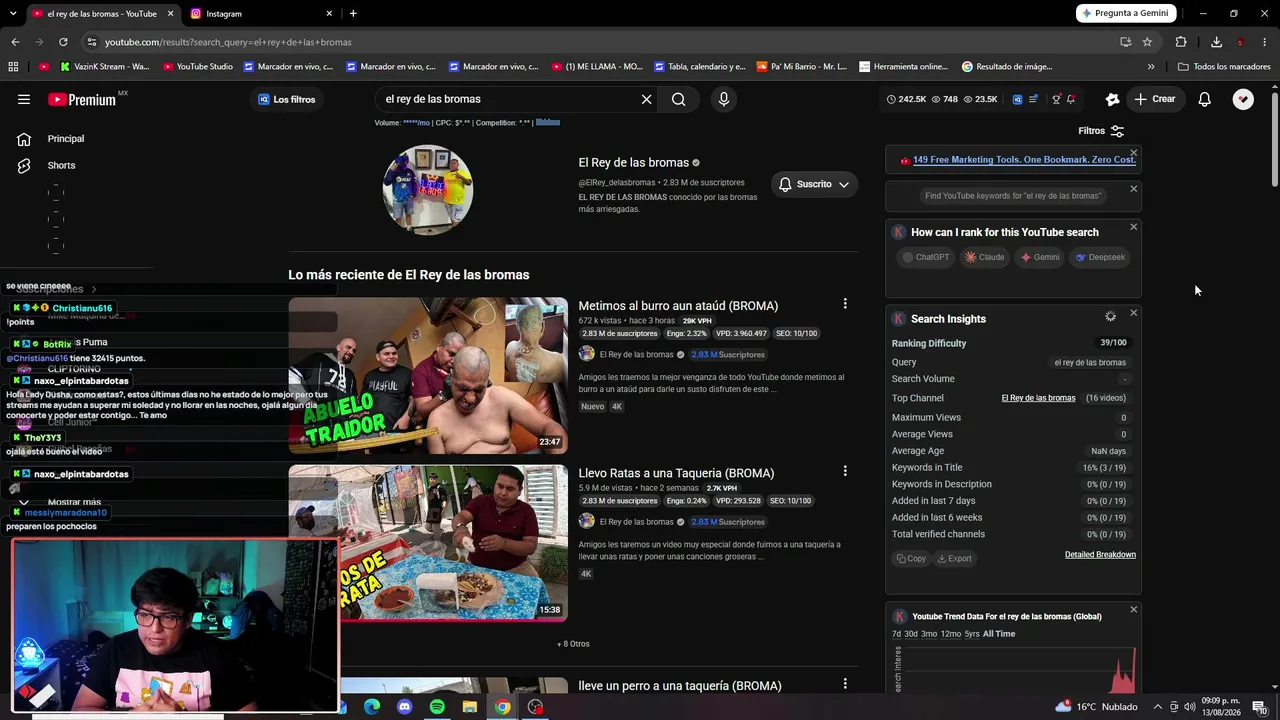Open File Explorer from the taskbar
Image resolution: width=1280 pixels, height=720 pixels.
click(x=470, y=707)
